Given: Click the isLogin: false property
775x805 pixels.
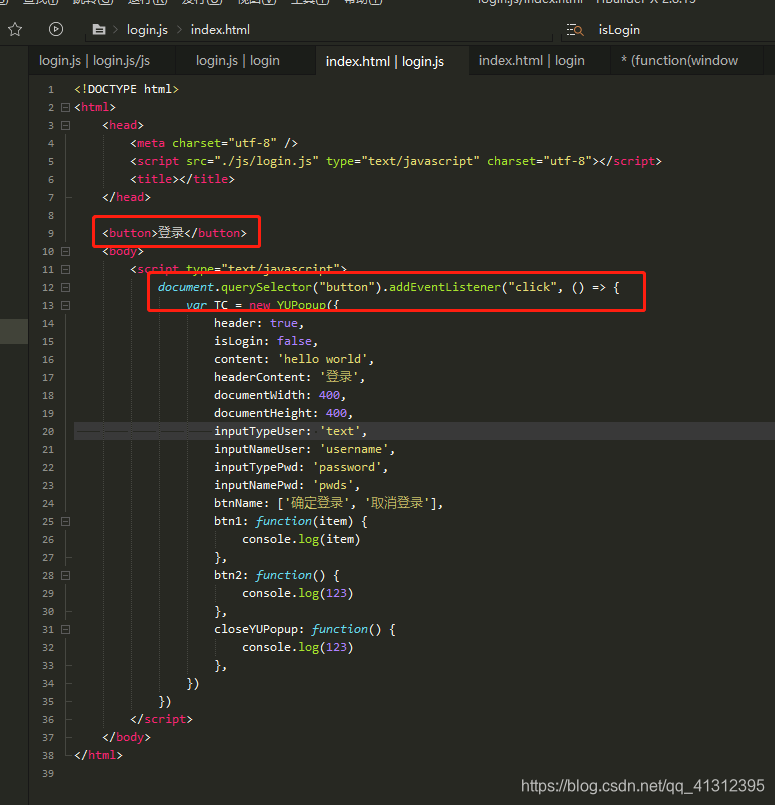Looking at the screenshot, I should [x=266, y=341].
